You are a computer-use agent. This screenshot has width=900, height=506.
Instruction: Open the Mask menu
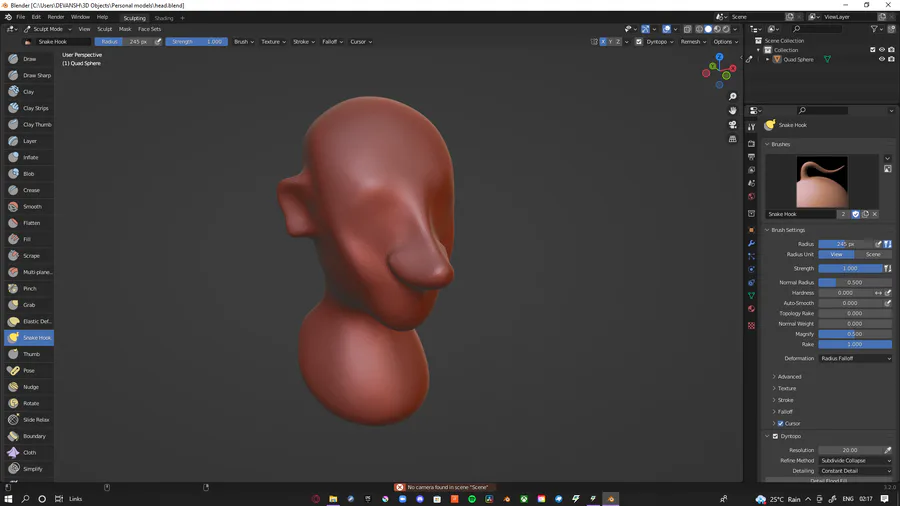click(125, 29)
